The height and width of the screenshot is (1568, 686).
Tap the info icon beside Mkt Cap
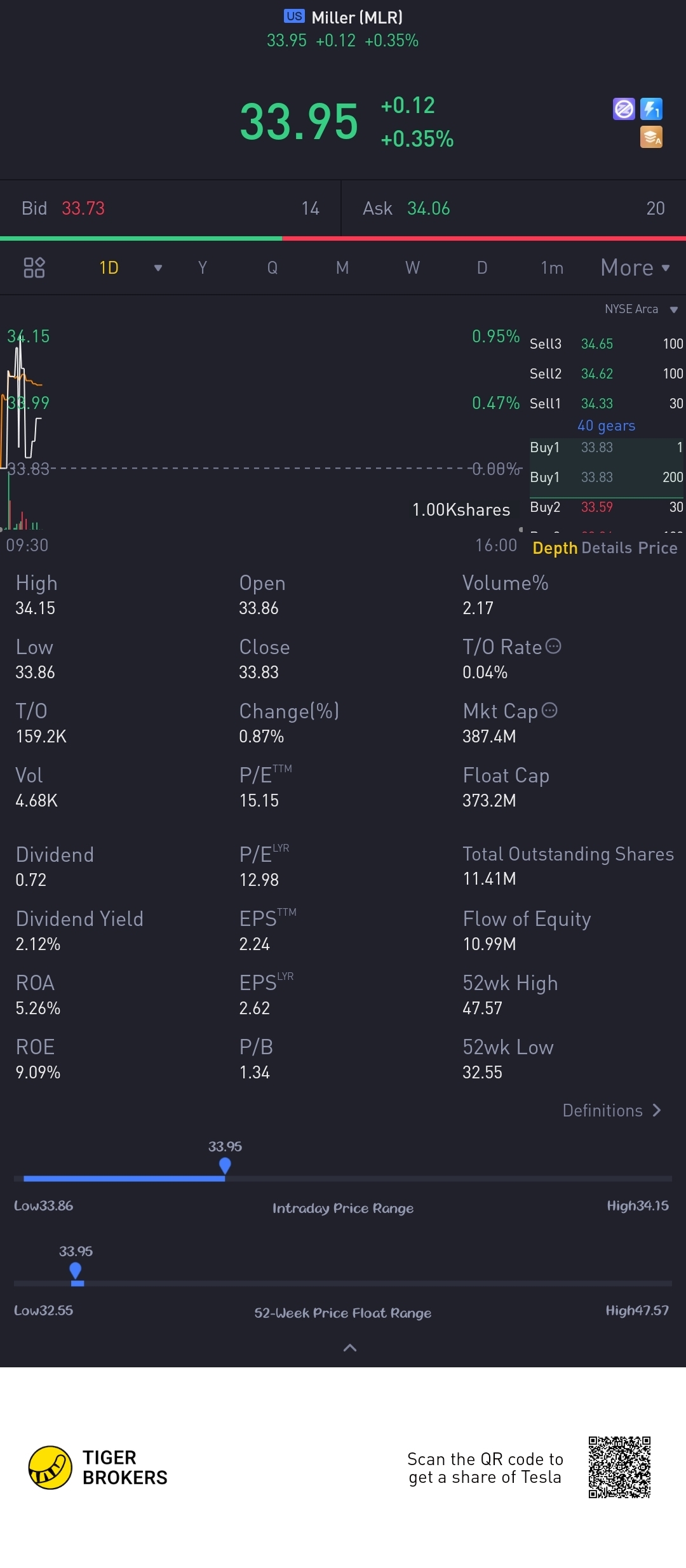550,711
